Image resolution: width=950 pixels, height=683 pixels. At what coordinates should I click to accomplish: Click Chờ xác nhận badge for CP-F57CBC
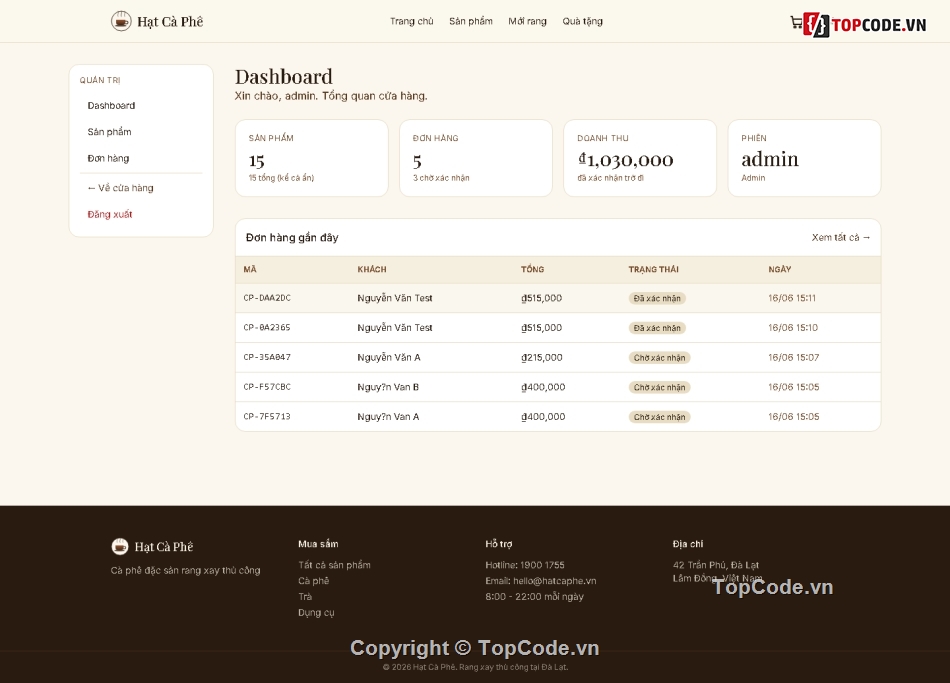pos(659,387)
